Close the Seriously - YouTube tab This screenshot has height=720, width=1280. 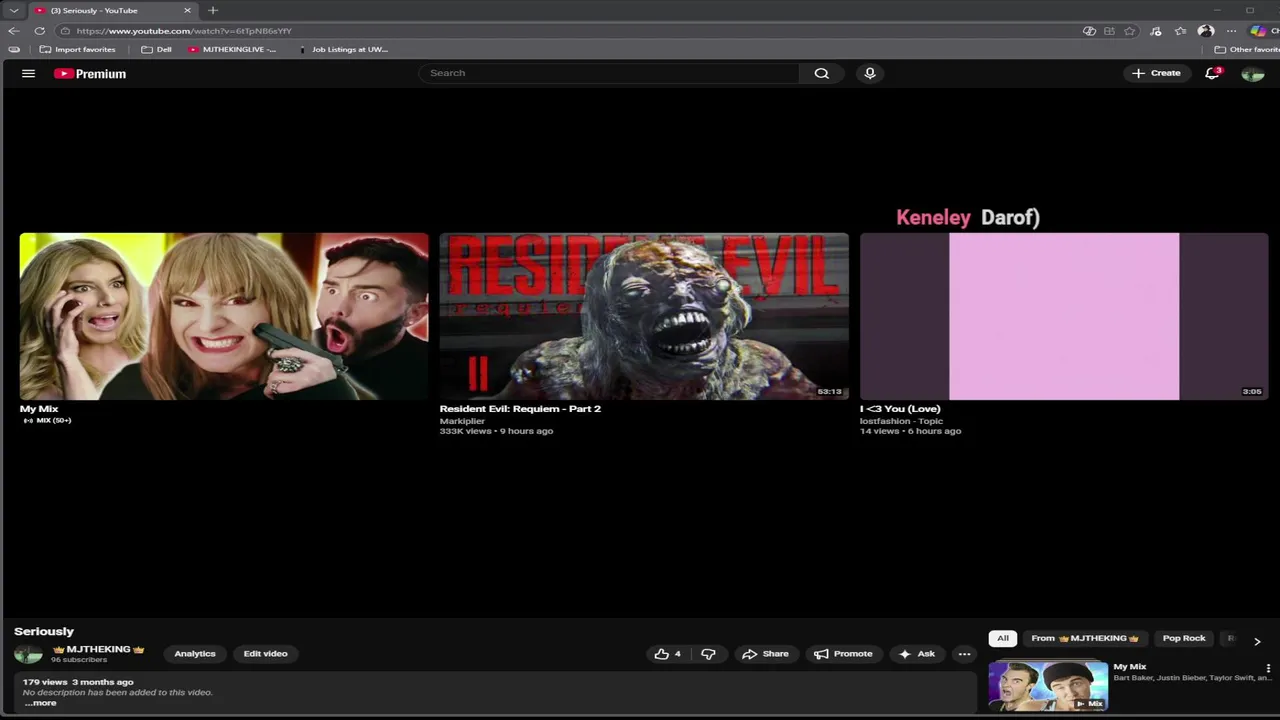187,10
